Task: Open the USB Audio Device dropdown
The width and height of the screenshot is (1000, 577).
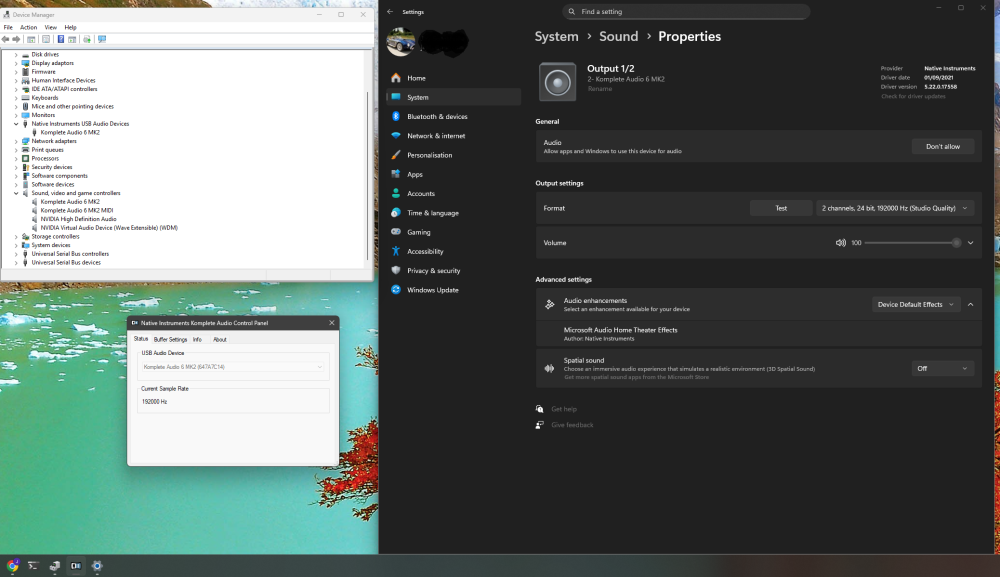Action: (x=233, y=367)
